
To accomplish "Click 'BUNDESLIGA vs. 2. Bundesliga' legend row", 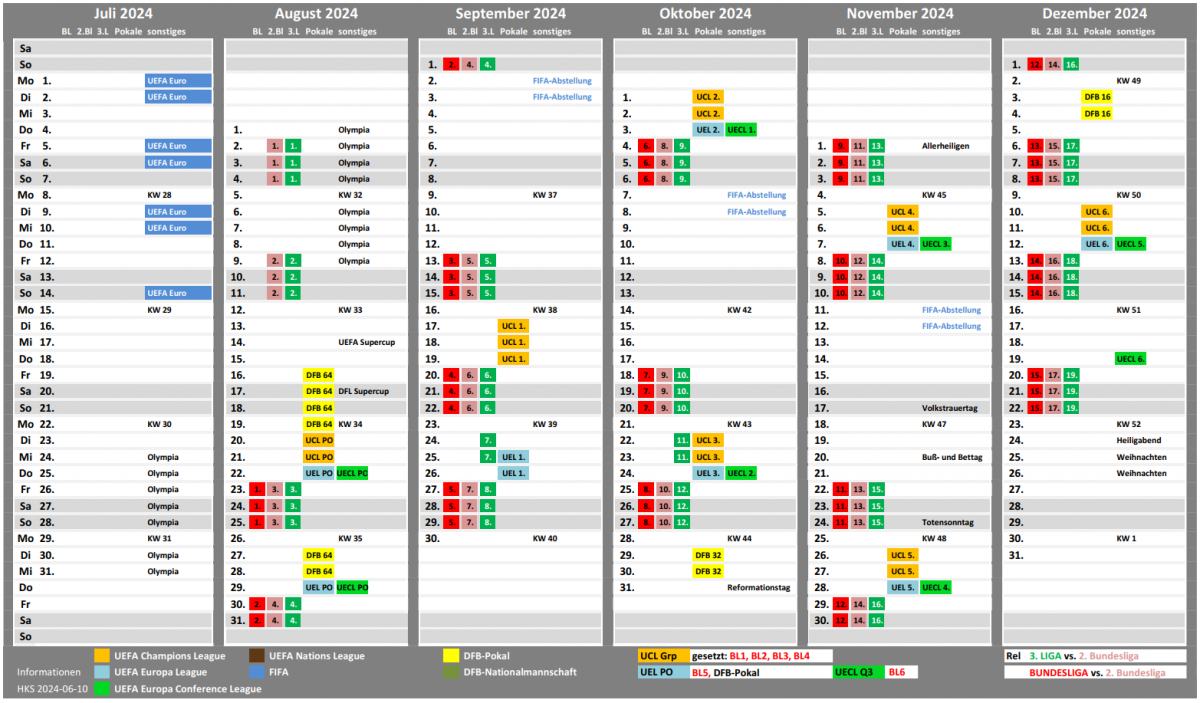I will [x=1094, y=672].
